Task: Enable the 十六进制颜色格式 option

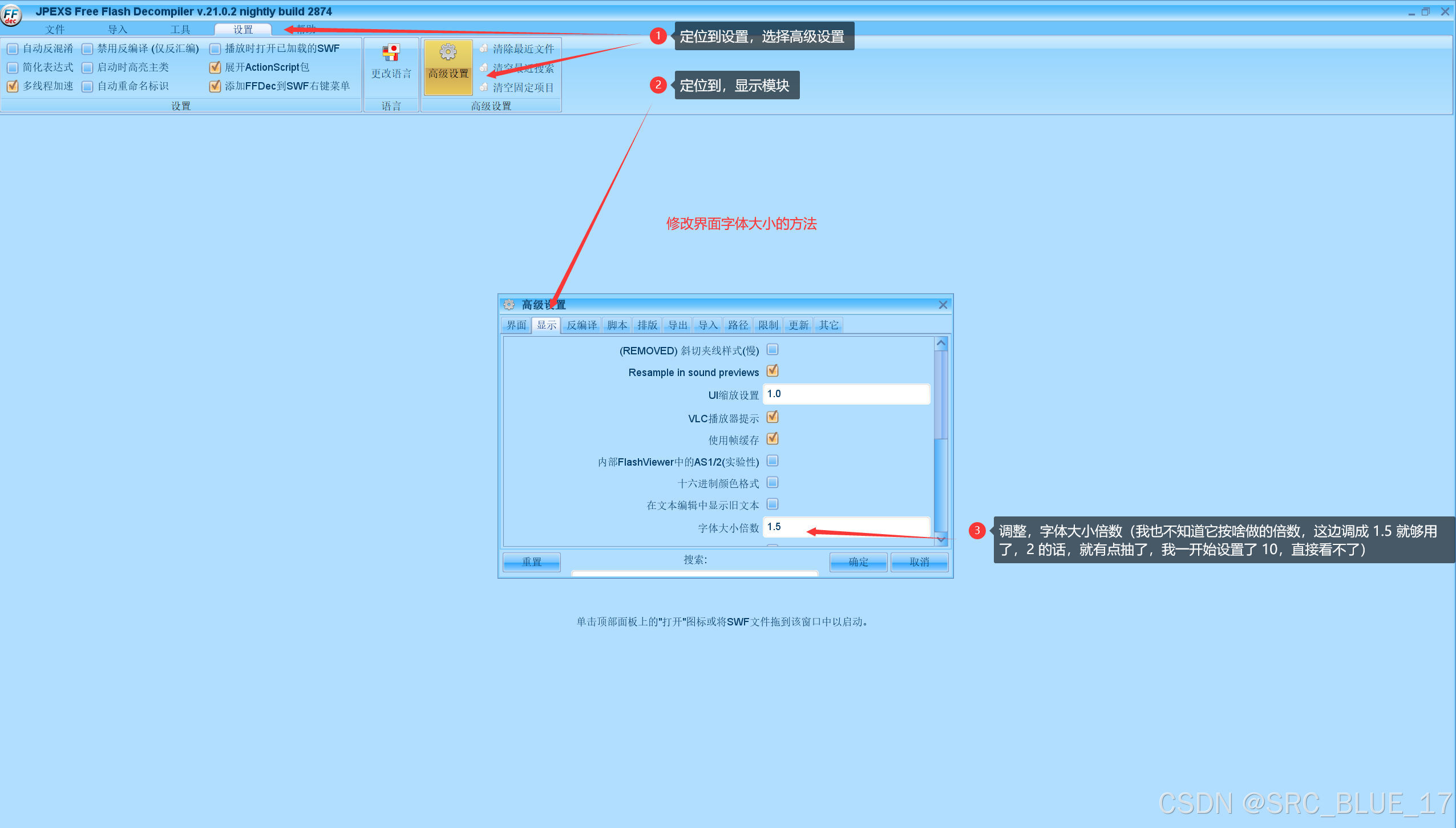Action: pyautogui.click(x=772, y=482)
